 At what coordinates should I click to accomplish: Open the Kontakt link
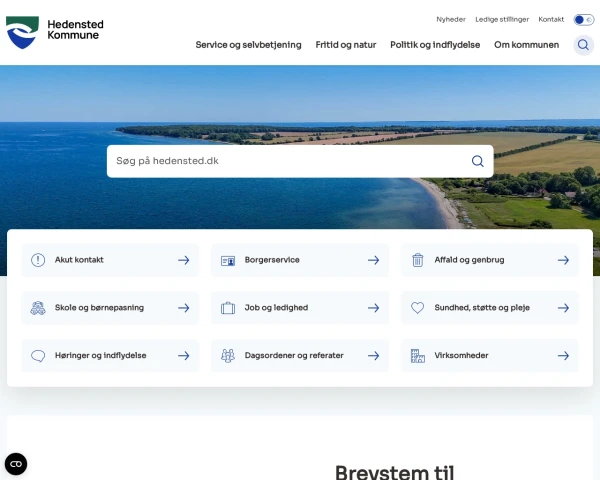[x=551, y=19]
